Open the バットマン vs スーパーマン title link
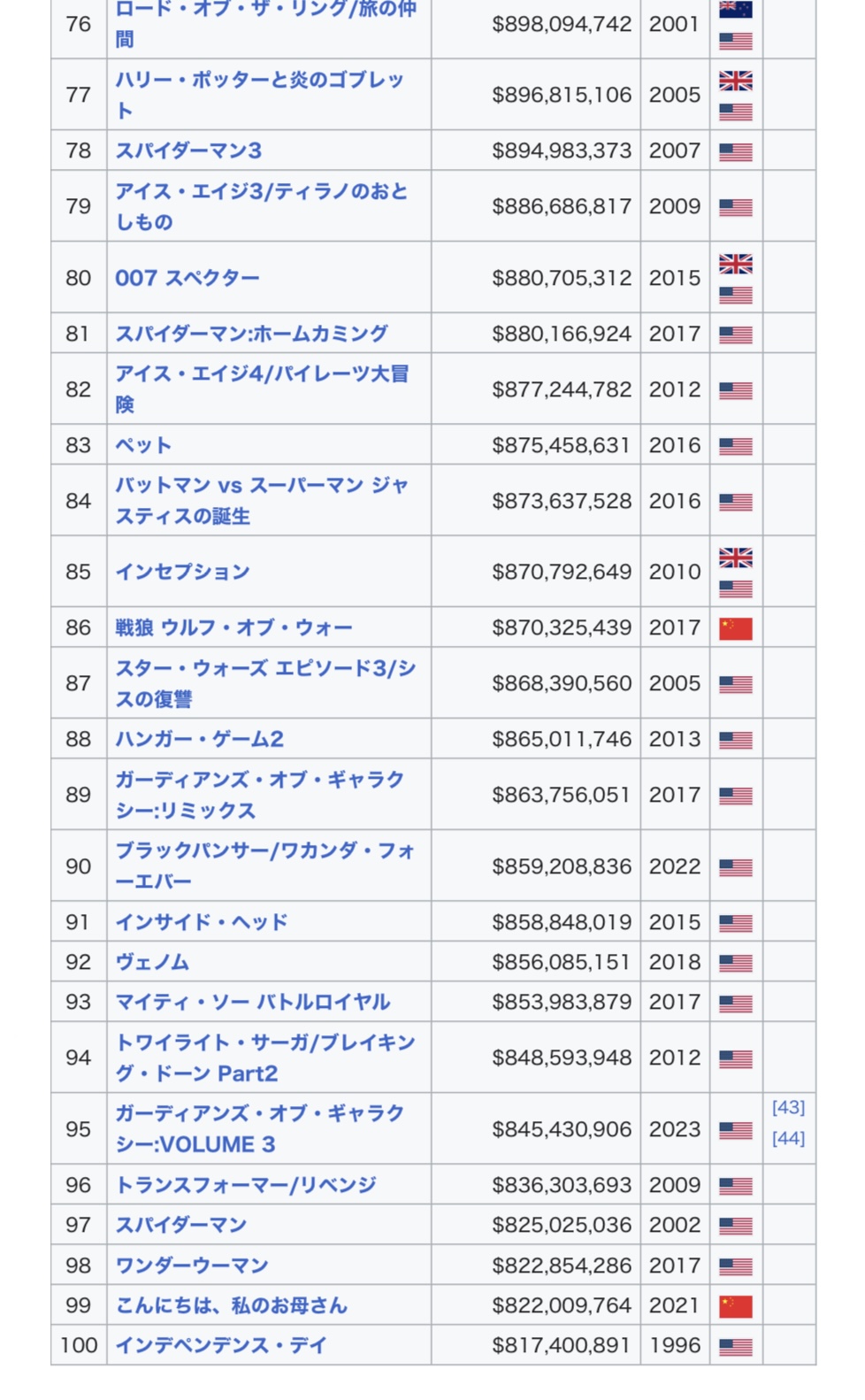The image size is (865, 1400). click(261, 486)
